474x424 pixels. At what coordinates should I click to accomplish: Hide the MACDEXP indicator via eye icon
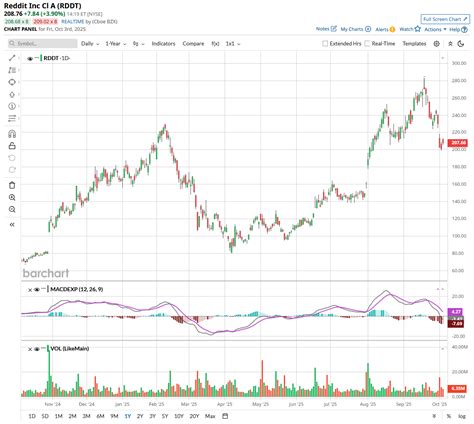tap(37, 290)
